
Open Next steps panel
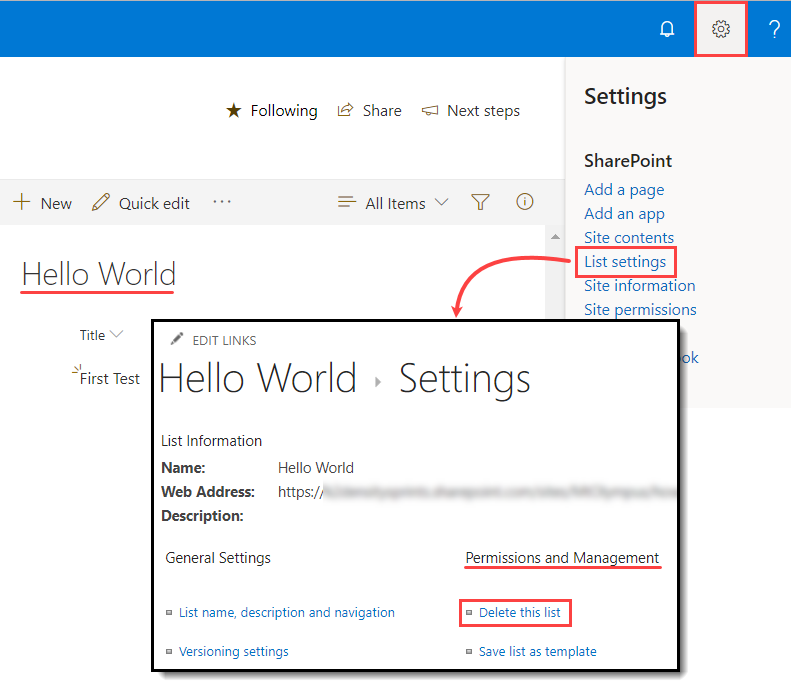(471, 111)
